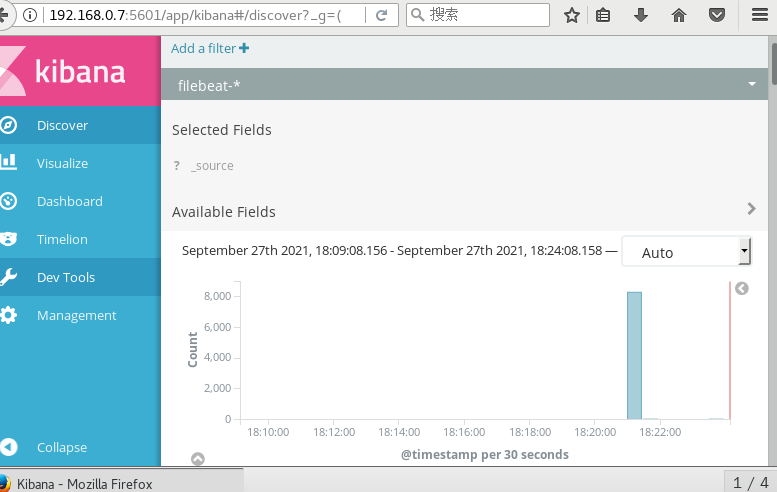Click the _source field type question mark
This screenshot has width=777, height=492.
[176, 165]
